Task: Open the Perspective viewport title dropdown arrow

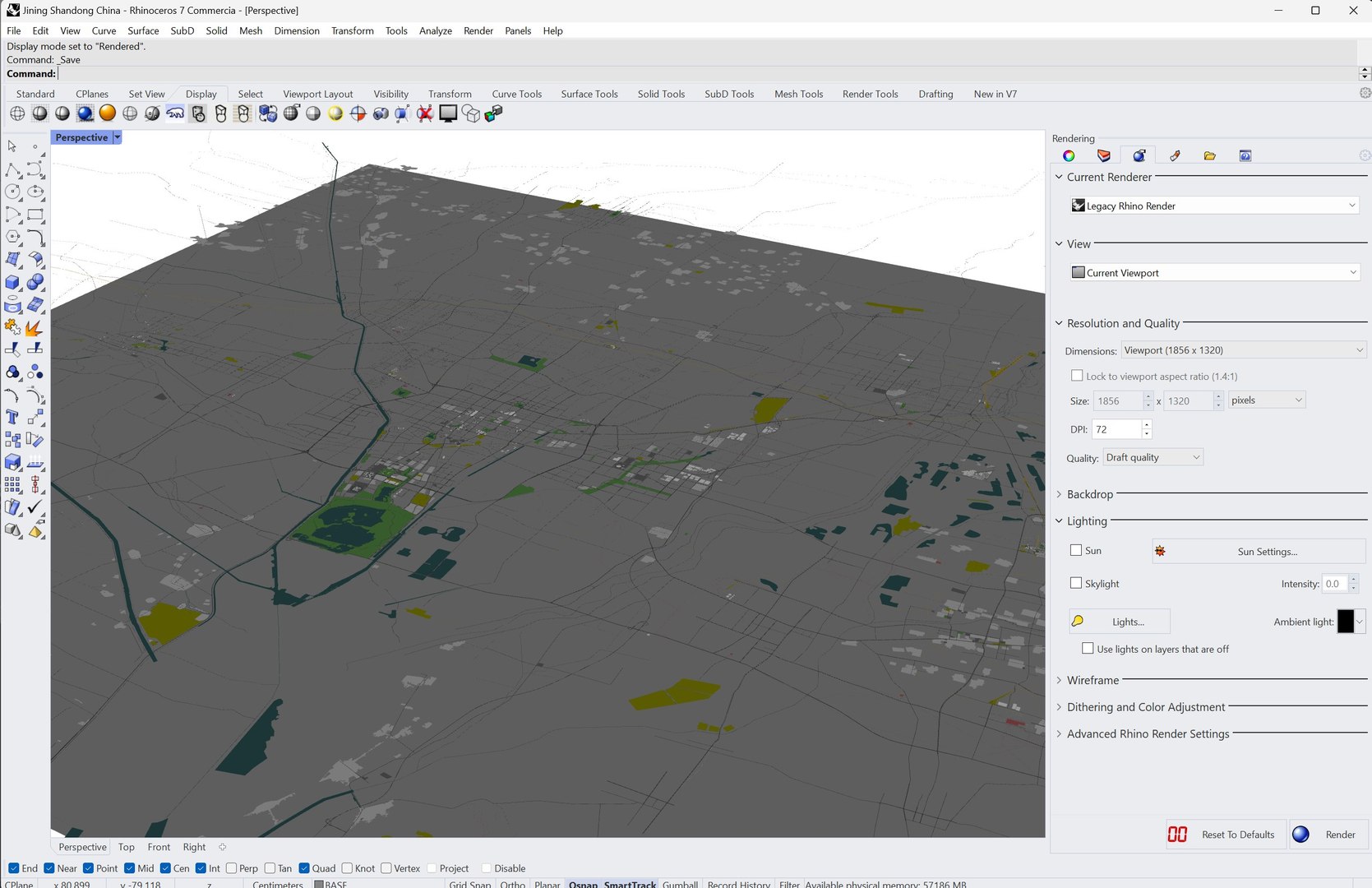Action: pyautogui.click(x=117, y=137)
